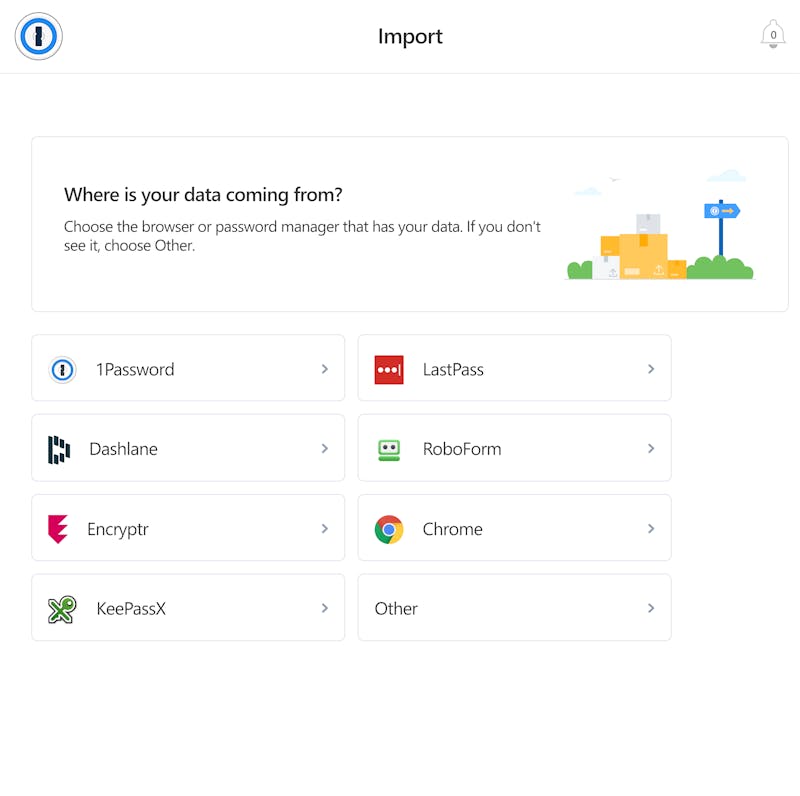Click the moving boxes illustration
The image size is (800, 796).
tap(660, 226)
